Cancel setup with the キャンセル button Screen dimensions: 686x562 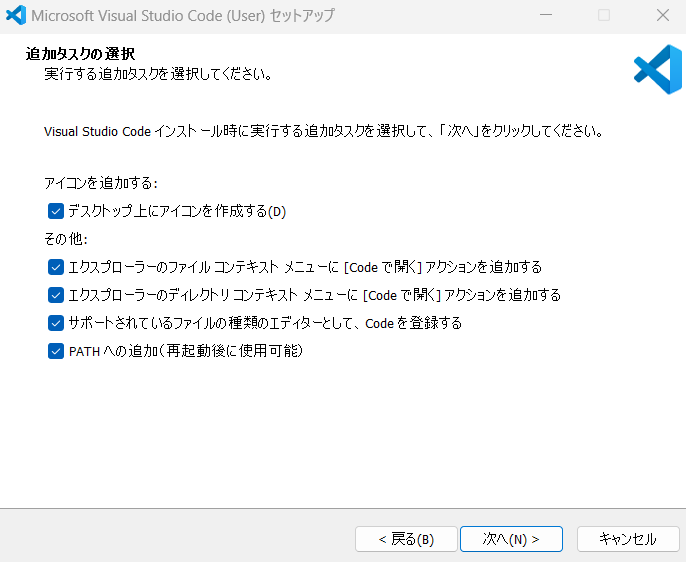[x=628, y=539]
